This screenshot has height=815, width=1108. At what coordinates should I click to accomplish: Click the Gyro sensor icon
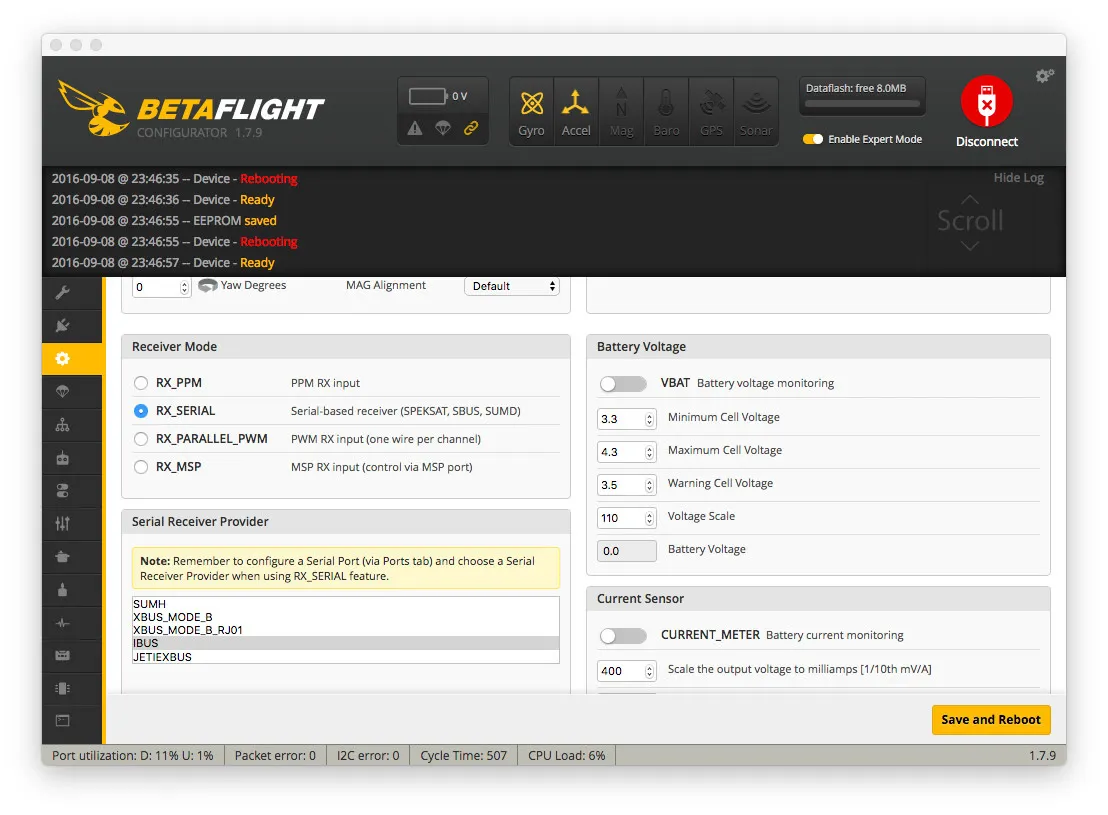(532, 112)
